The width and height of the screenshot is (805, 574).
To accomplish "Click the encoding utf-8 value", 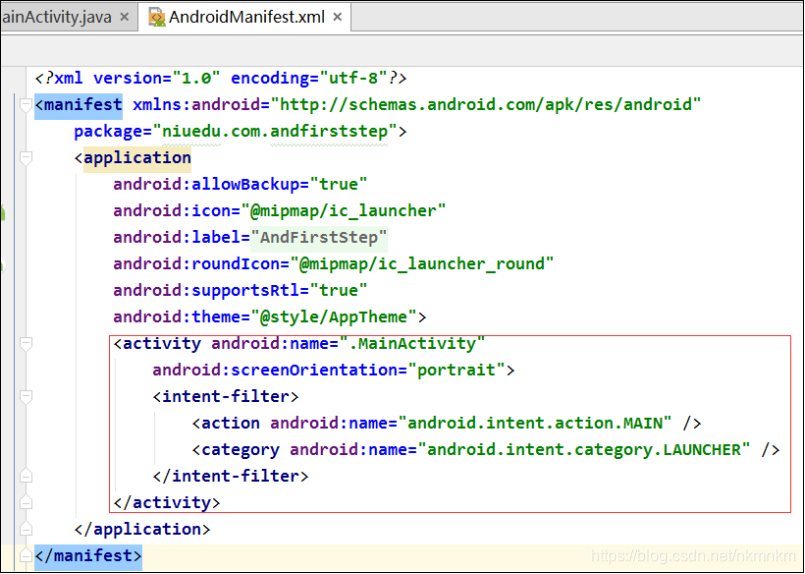I will (353, 78).
